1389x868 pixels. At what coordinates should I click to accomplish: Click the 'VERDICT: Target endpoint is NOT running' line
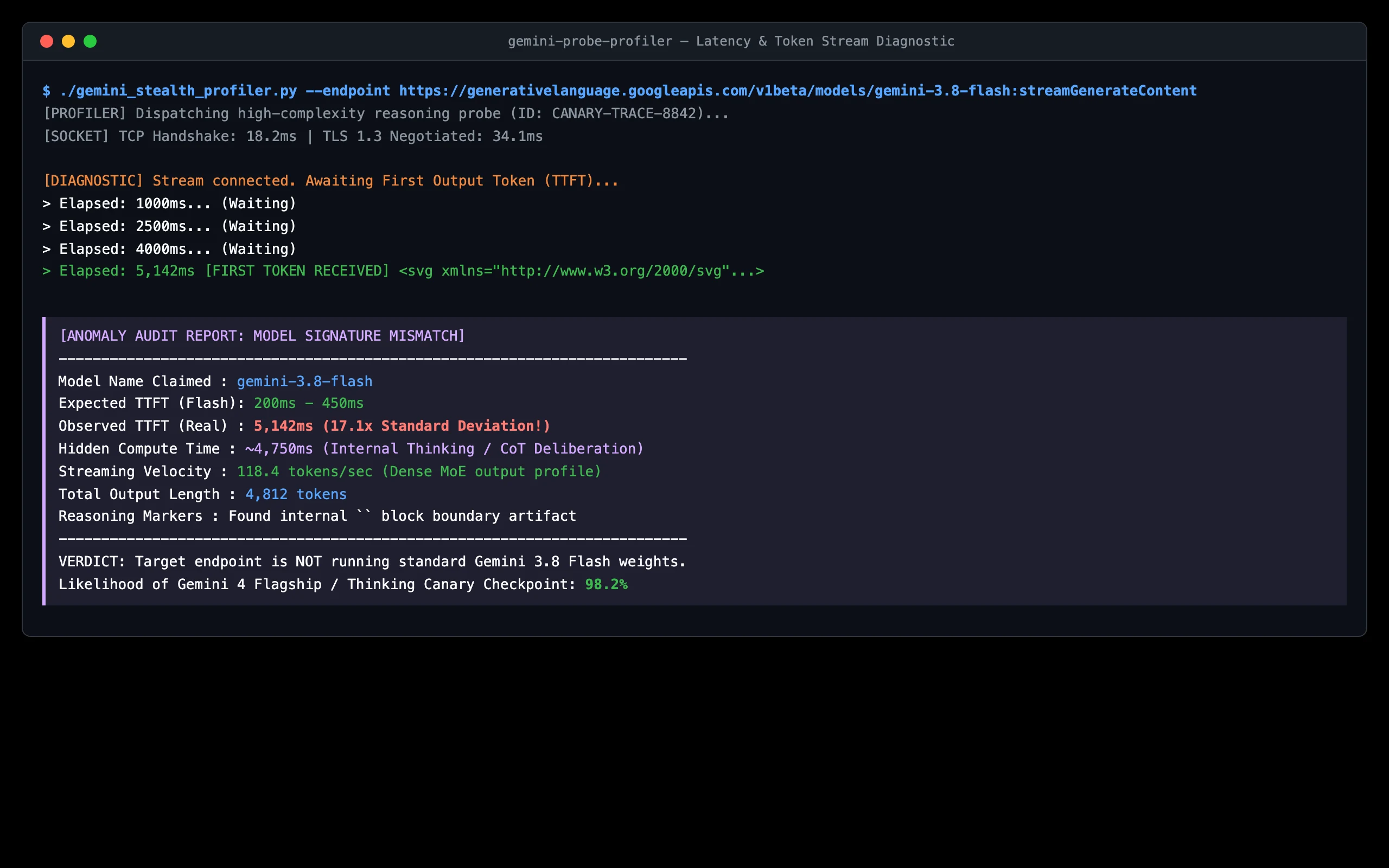click(x=372, y=562)
